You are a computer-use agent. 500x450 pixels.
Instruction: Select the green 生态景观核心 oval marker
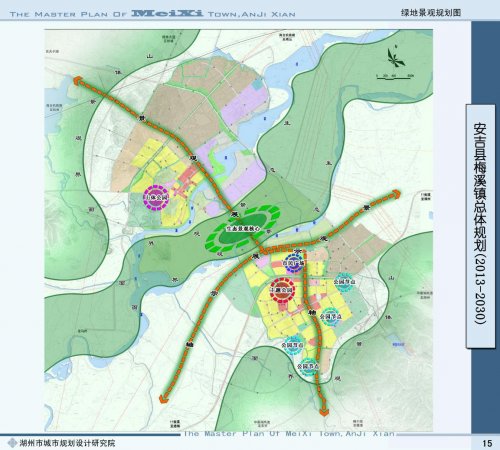tap(243, 228)
